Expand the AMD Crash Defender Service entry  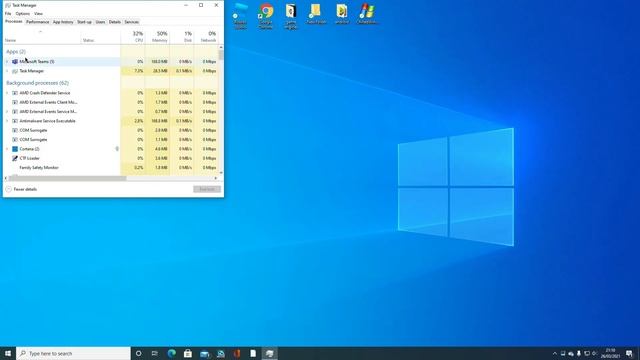(x=7, y=93)
